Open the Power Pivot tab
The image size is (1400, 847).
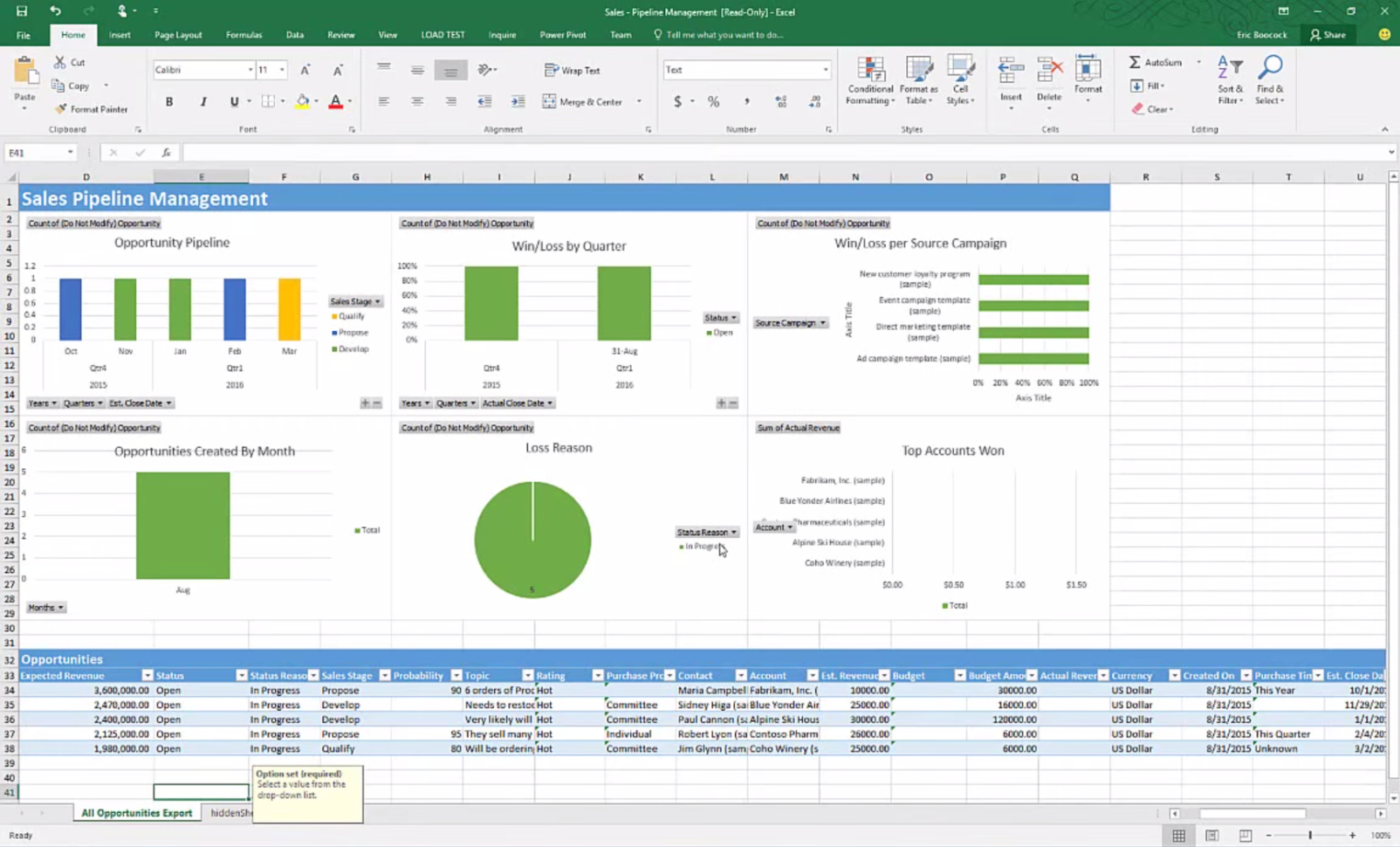pyautogui.click(x=562, y=35)
